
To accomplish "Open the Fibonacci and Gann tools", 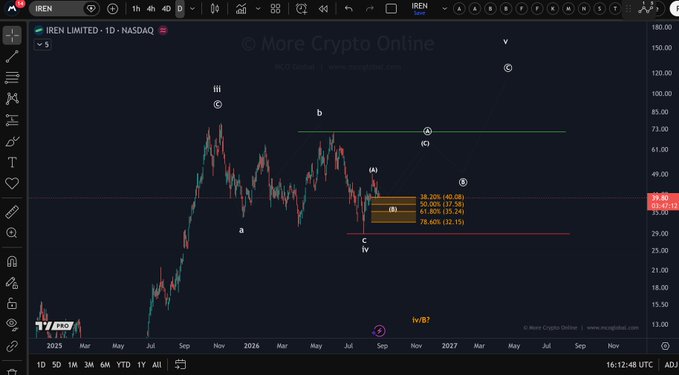I will pyautogui.click(x=12, y=78).
